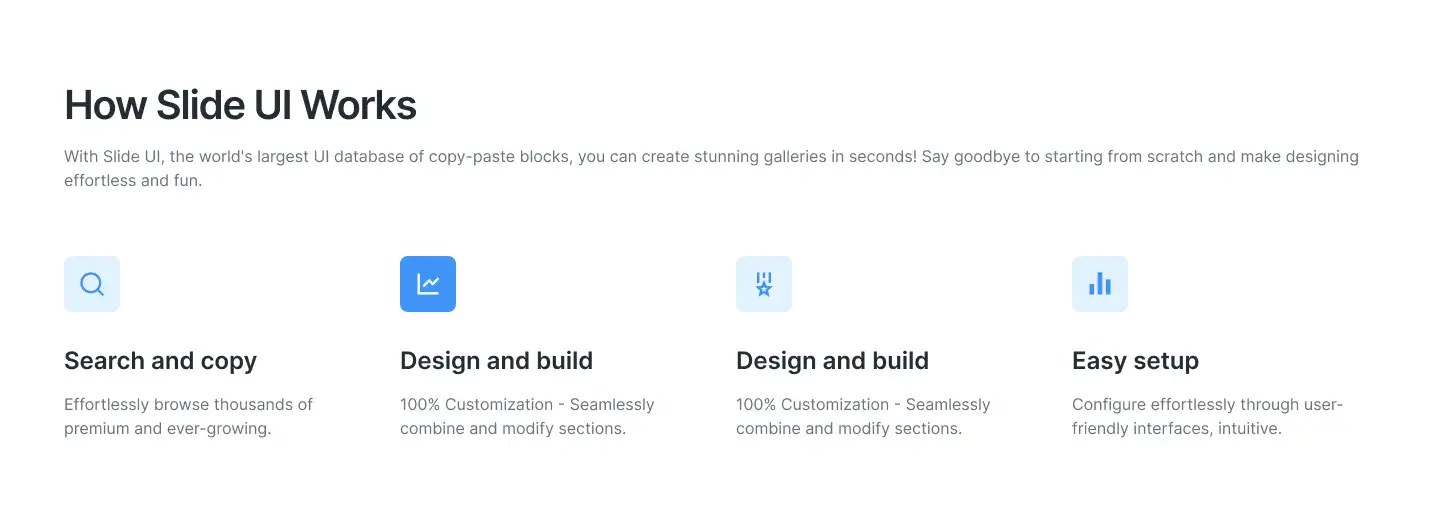Click the magnifying glass search icon
The width and height of the screenshot is (1440, 520).
point(92,284)
